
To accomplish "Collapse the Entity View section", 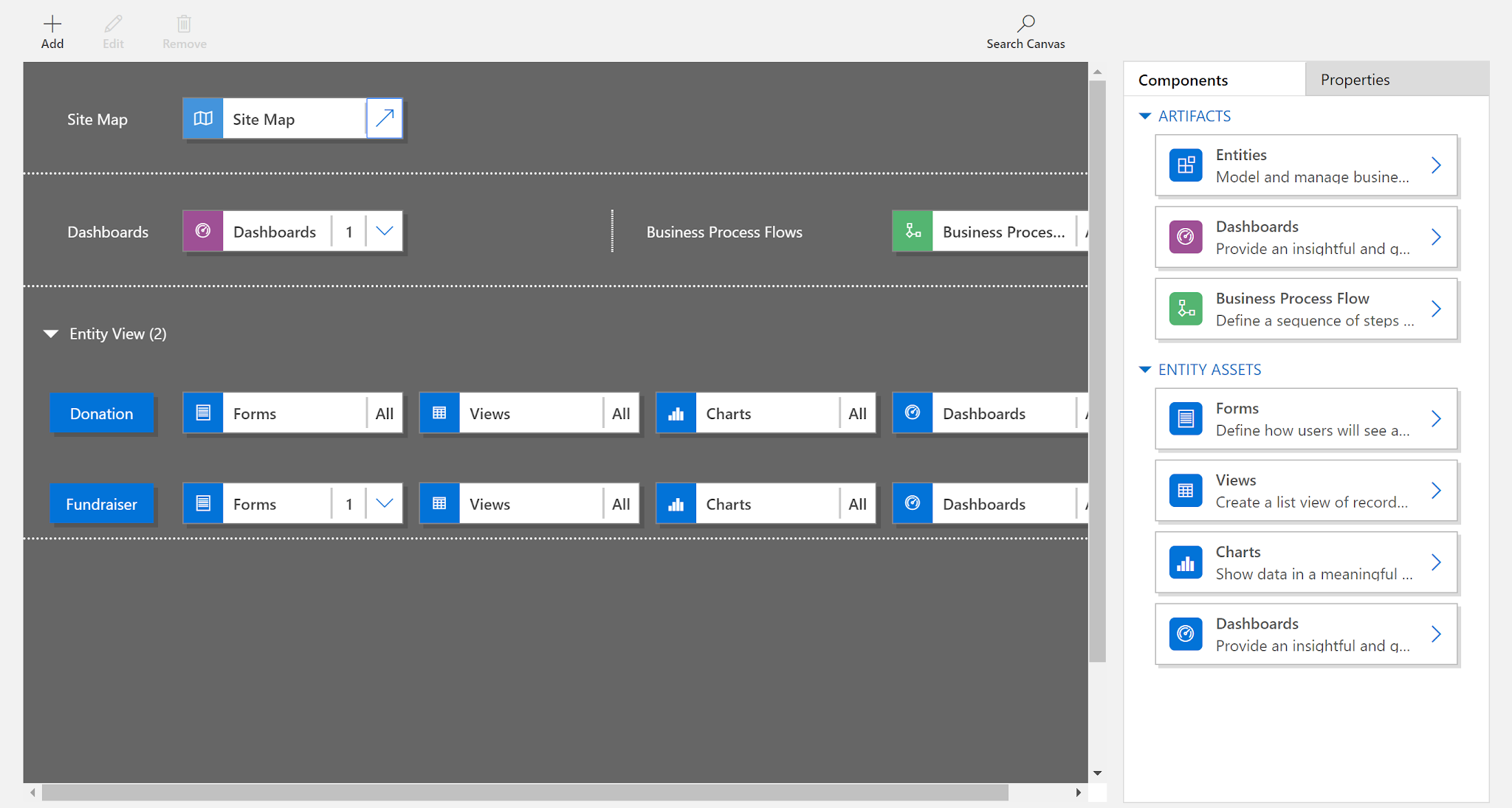I will (x=51, y=334).
